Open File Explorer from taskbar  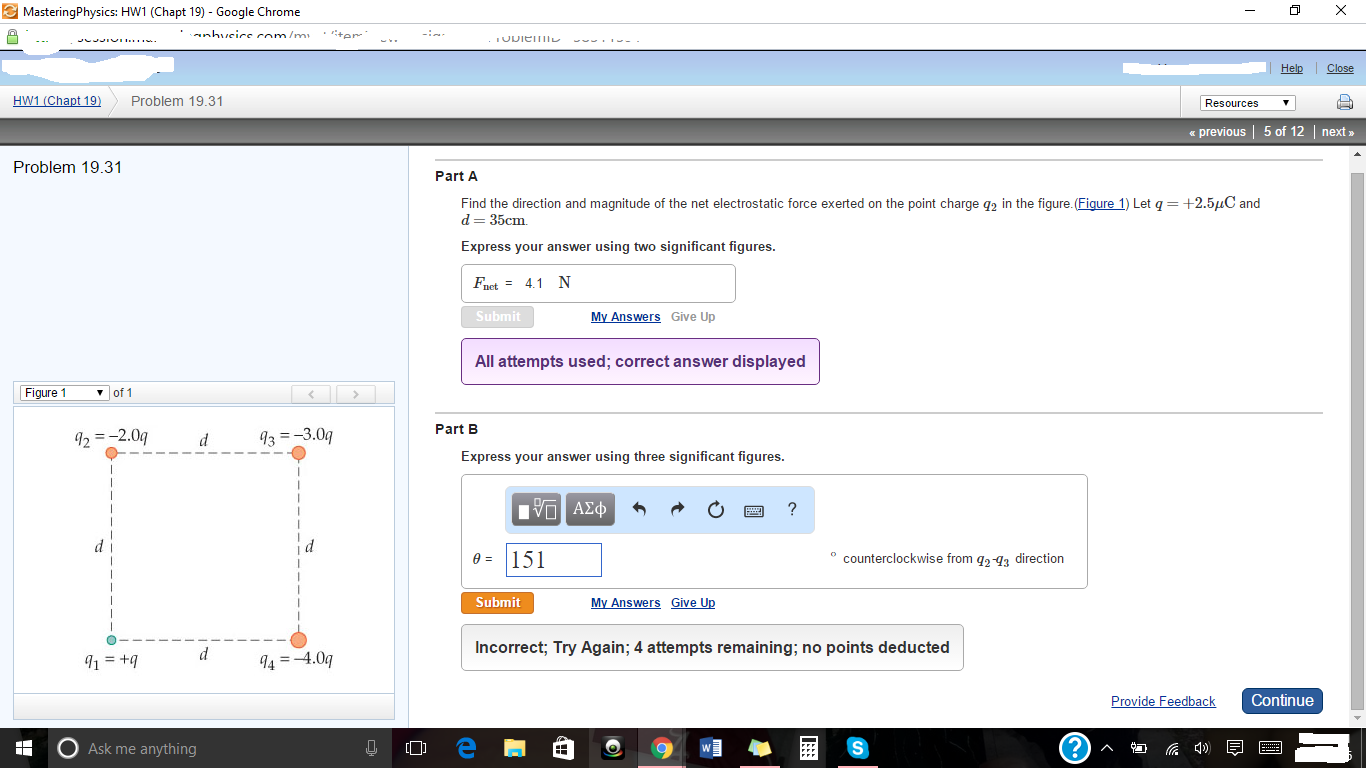[514, 748]
